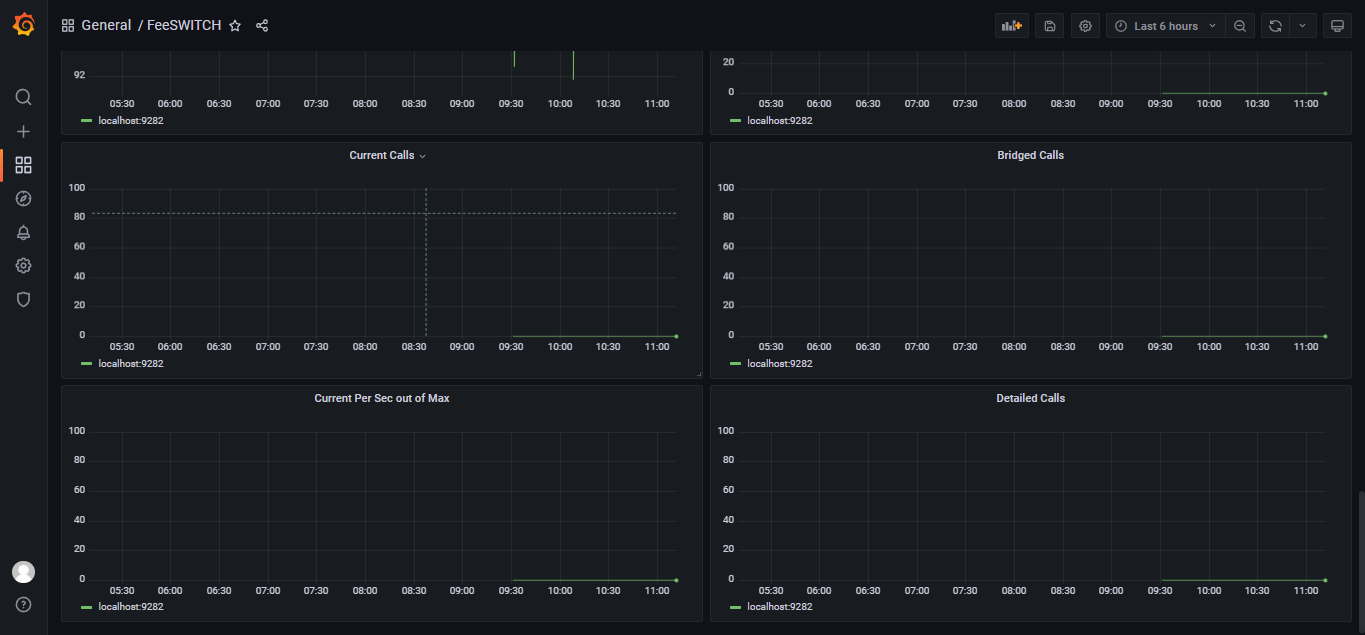This screenshot has height=635, width=1365.
Task: Cycle view mode with monitor icon
Action: (1337, 26)
